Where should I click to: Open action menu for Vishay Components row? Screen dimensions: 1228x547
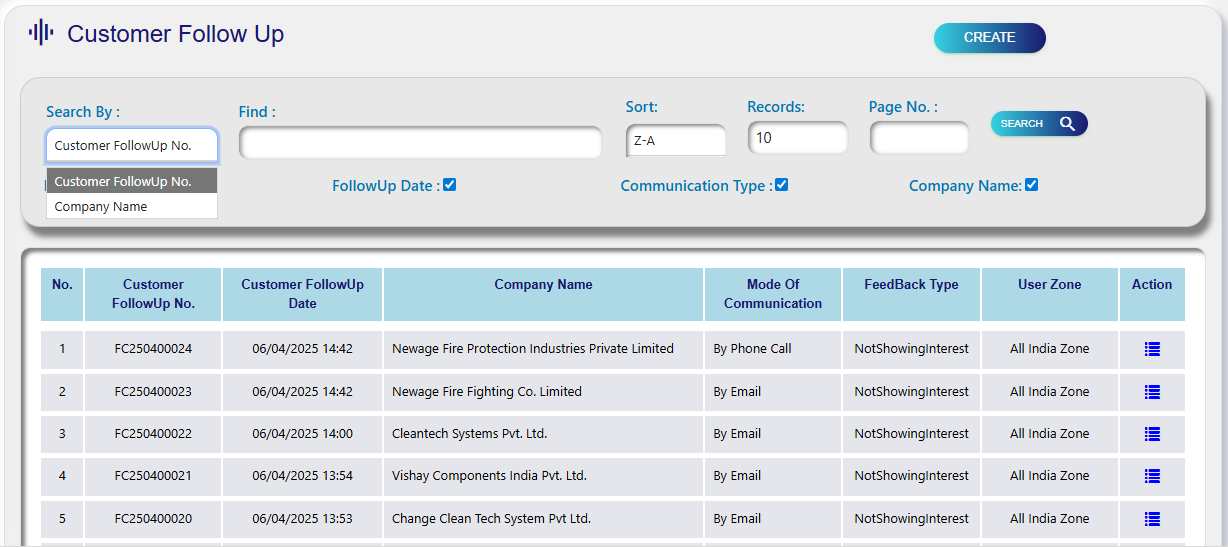(1152, 476)
